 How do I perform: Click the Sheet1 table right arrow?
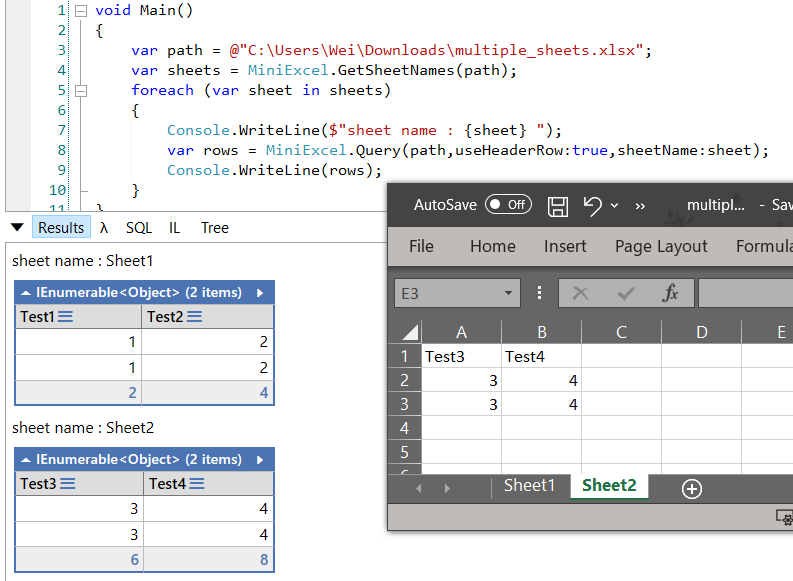click(x=260, y=293)
